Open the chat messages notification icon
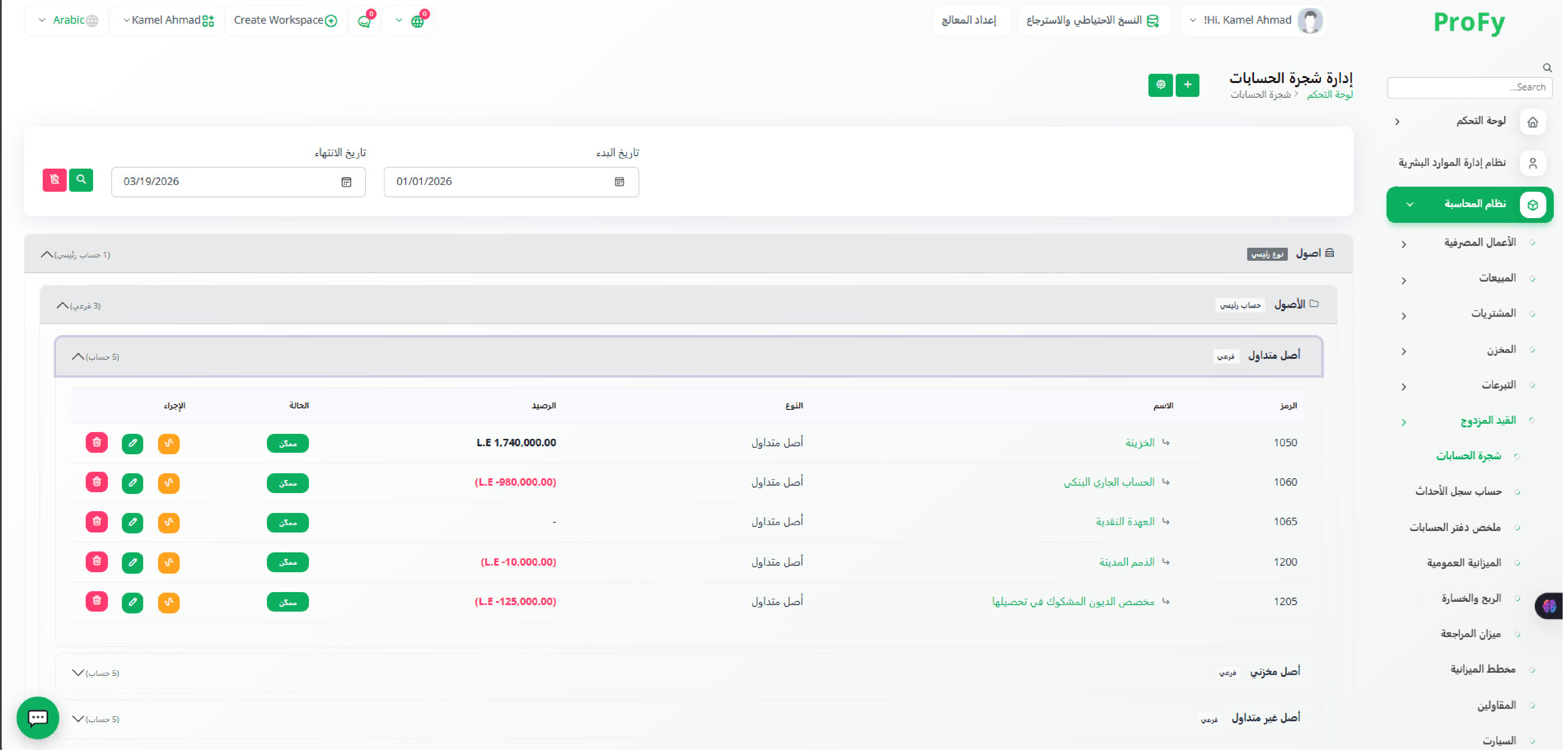Image resolution: width=1568 pixels, height=750 pixels. tap(365, 21)
